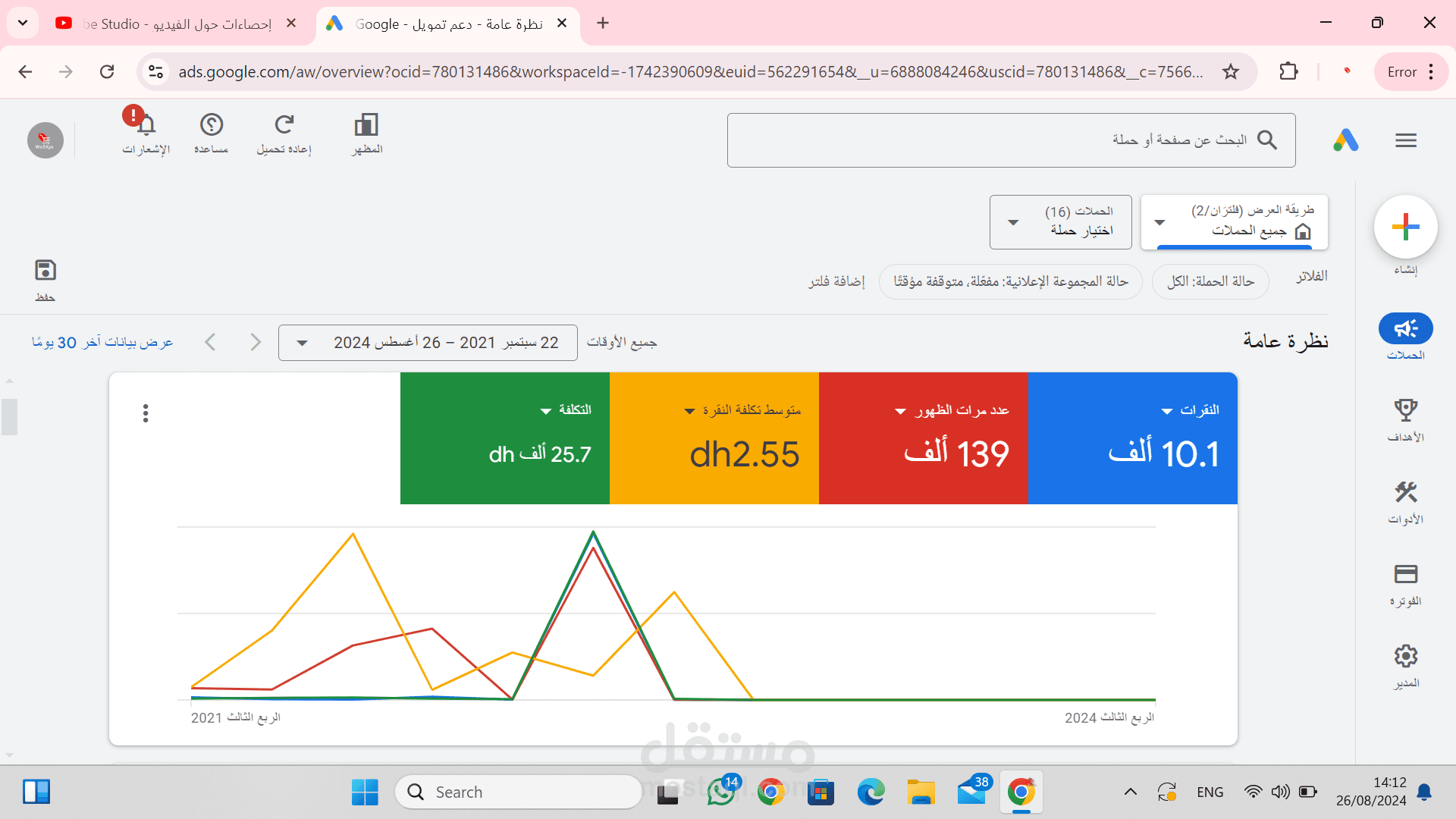The width and height of the screenshot is (1456, 819).
Task: Open the help (مساعدة) icon
Action: click(211, 124)
